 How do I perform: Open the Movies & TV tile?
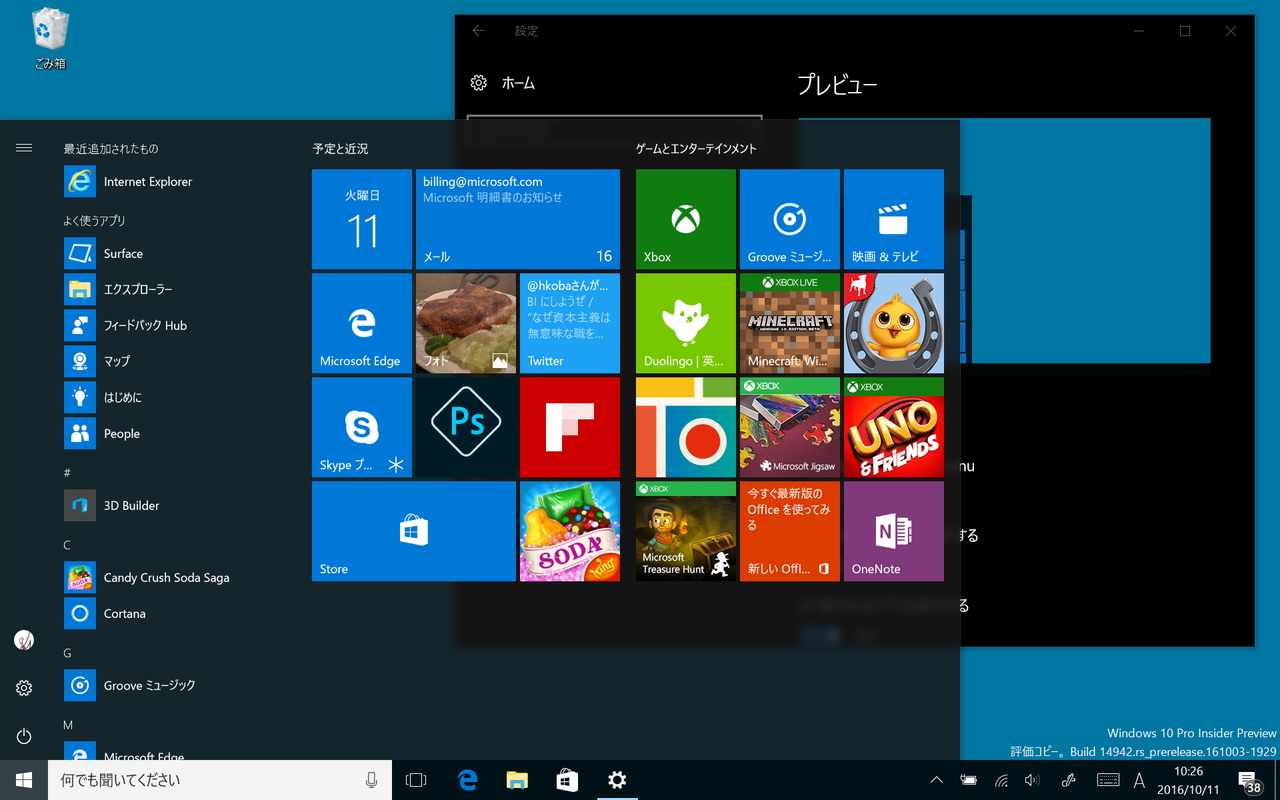[894, 219]
